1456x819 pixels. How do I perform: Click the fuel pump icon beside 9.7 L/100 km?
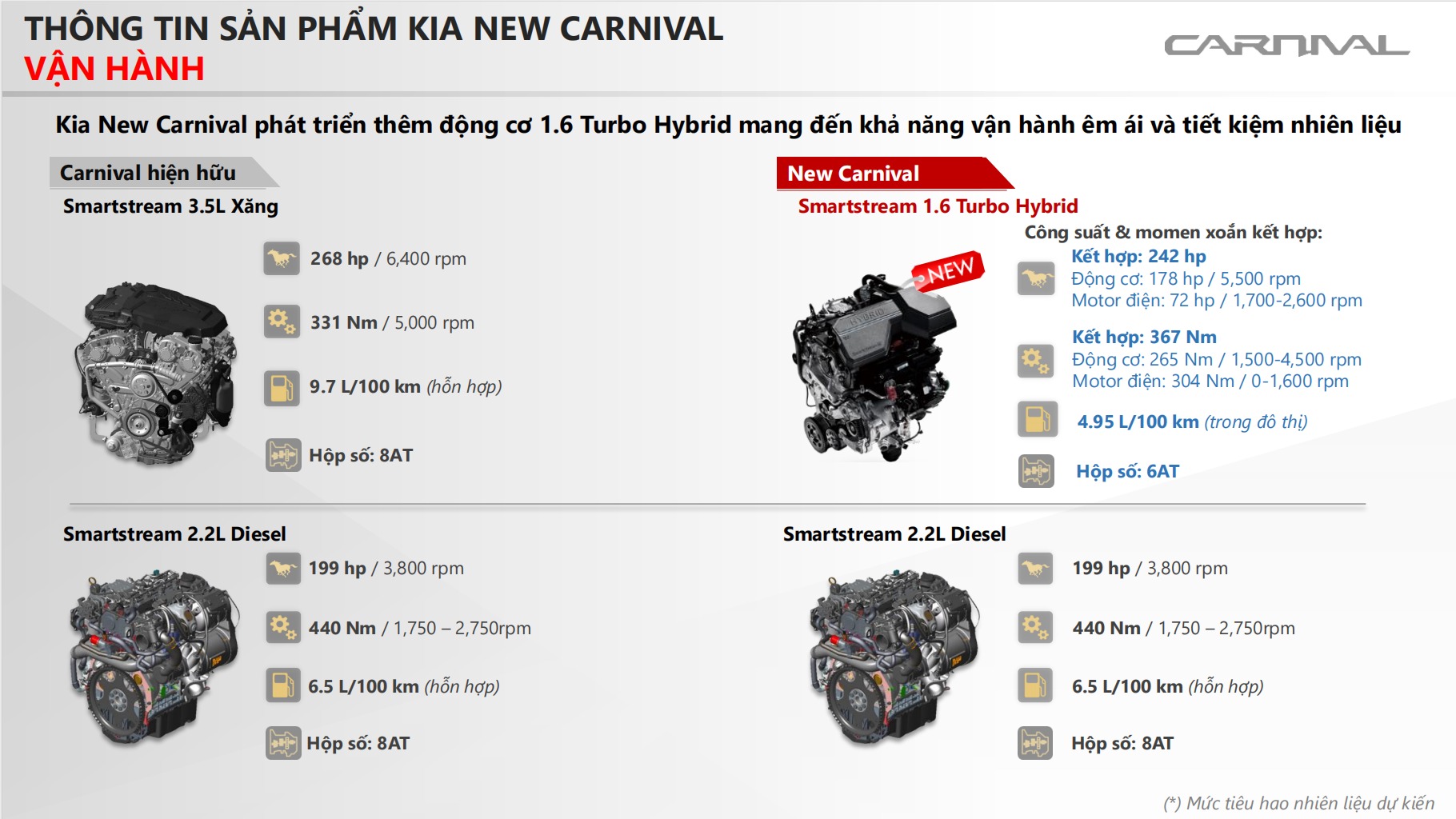pyautogui.click(x=282, y=389)
